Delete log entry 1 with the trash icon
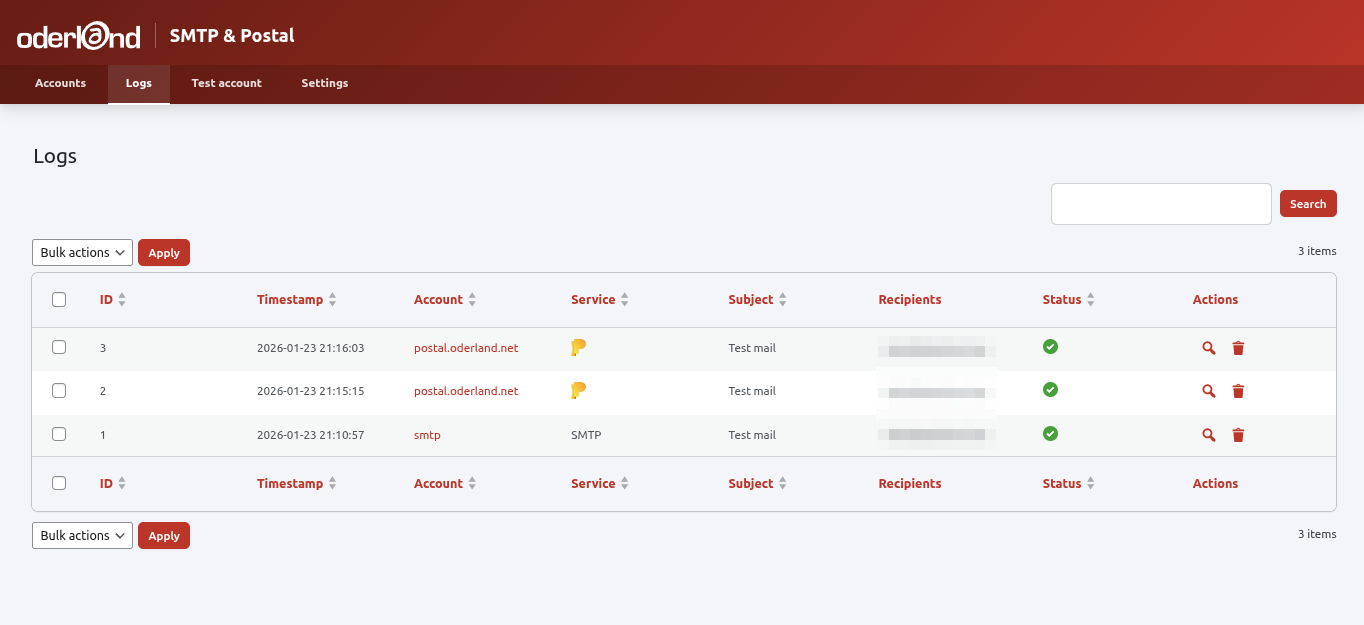The width and height of the screenshot is (1364, 625). coord(1238,434)
